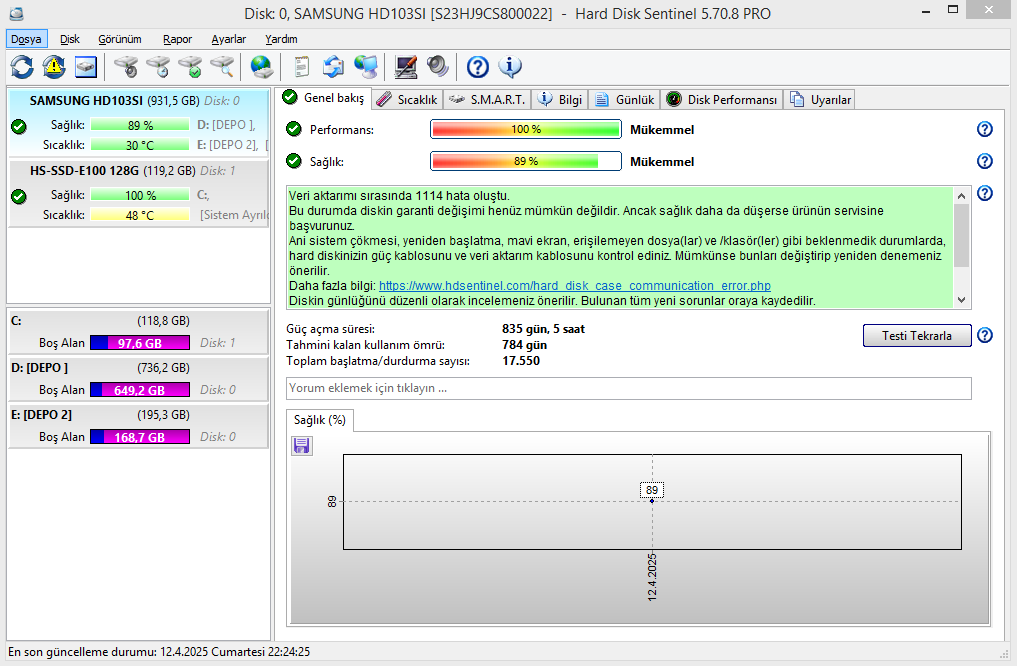The image size is (1017, 666).
Task: Switch to the Disk Performansı tab
Action: point(721,99)
